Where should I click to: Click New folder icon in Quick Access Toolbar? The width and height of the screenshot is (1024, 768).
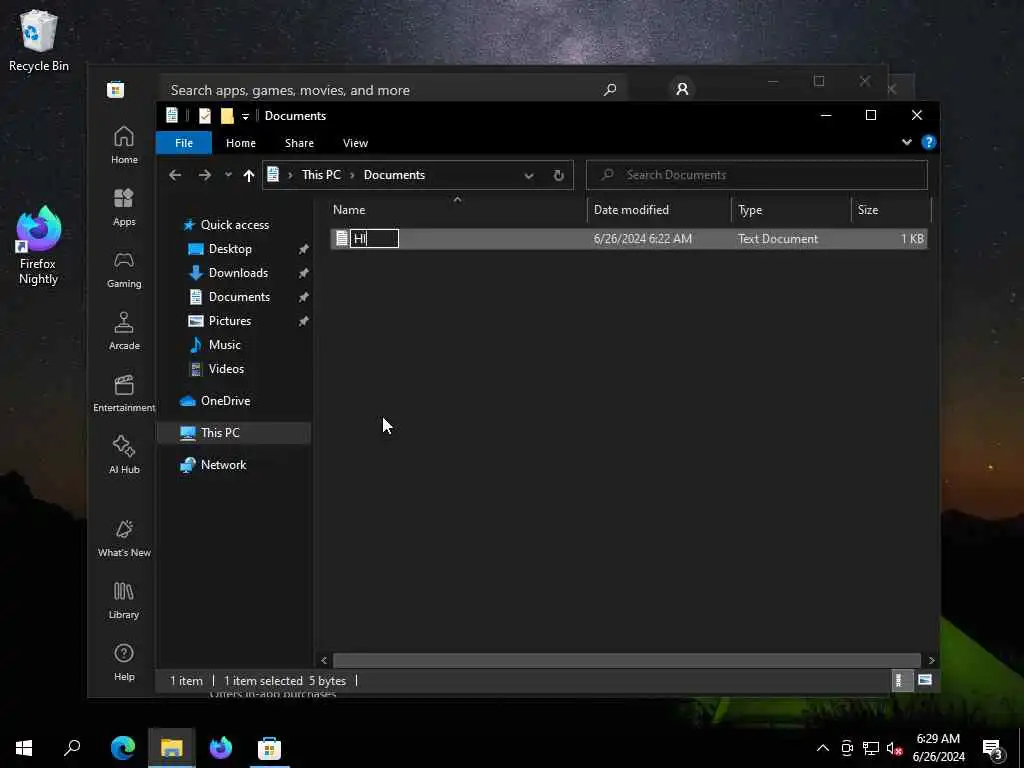coord(227,116)
